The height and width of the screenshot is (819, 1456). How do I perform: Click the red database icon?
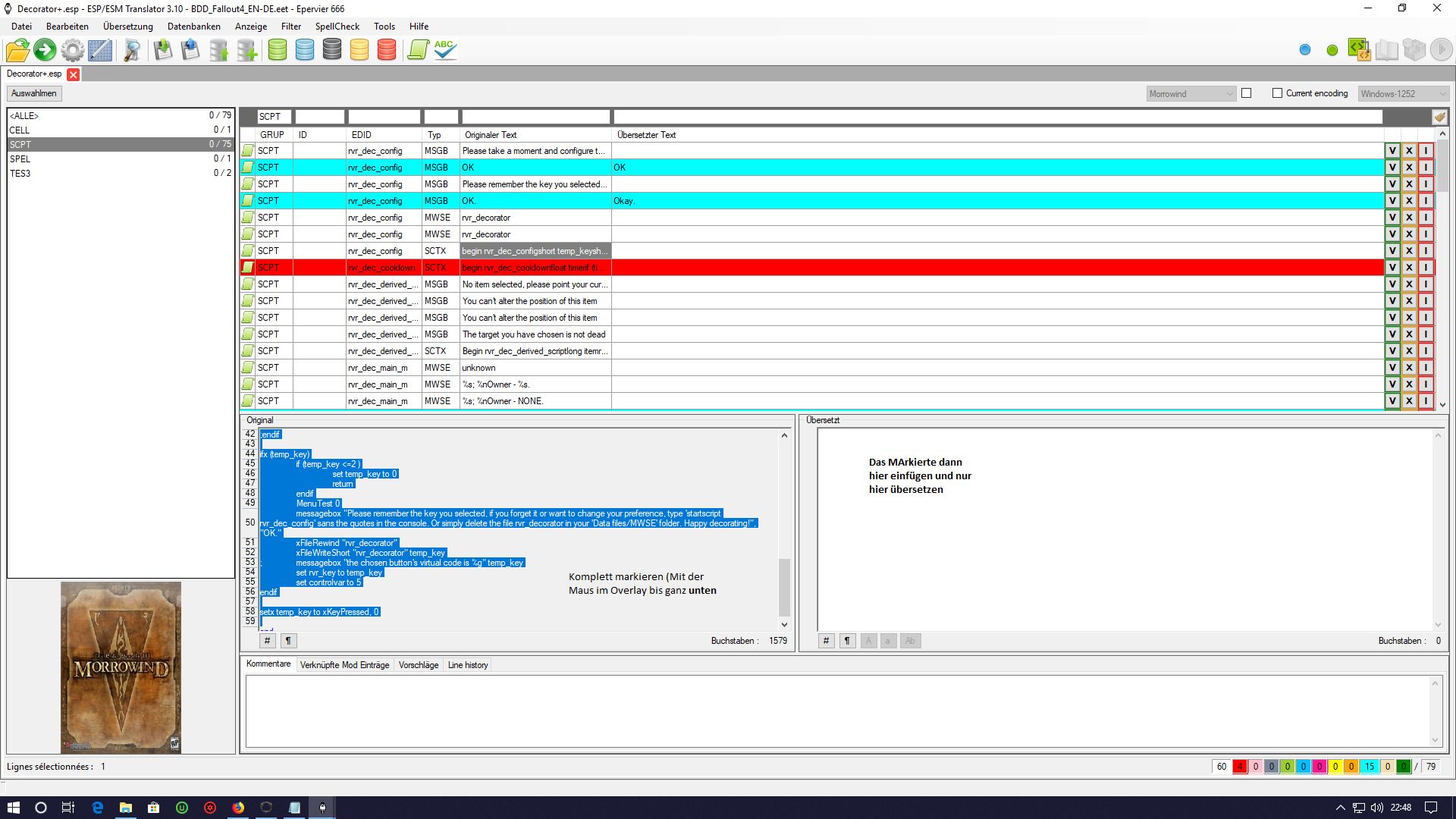[x=386, y=50]
